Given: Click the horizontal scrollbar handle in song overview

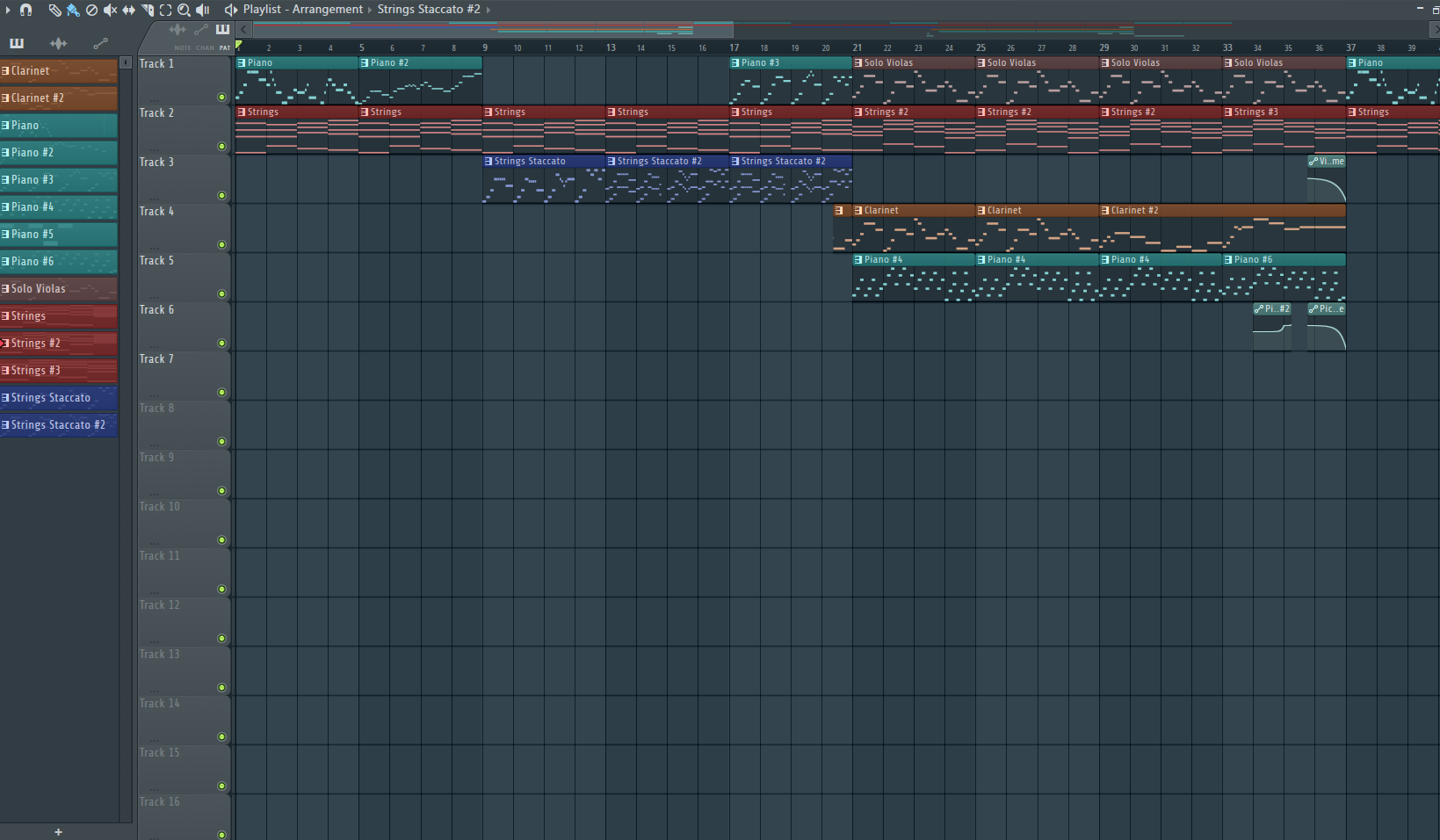Looking at the screenshot, I should (493, 29).
